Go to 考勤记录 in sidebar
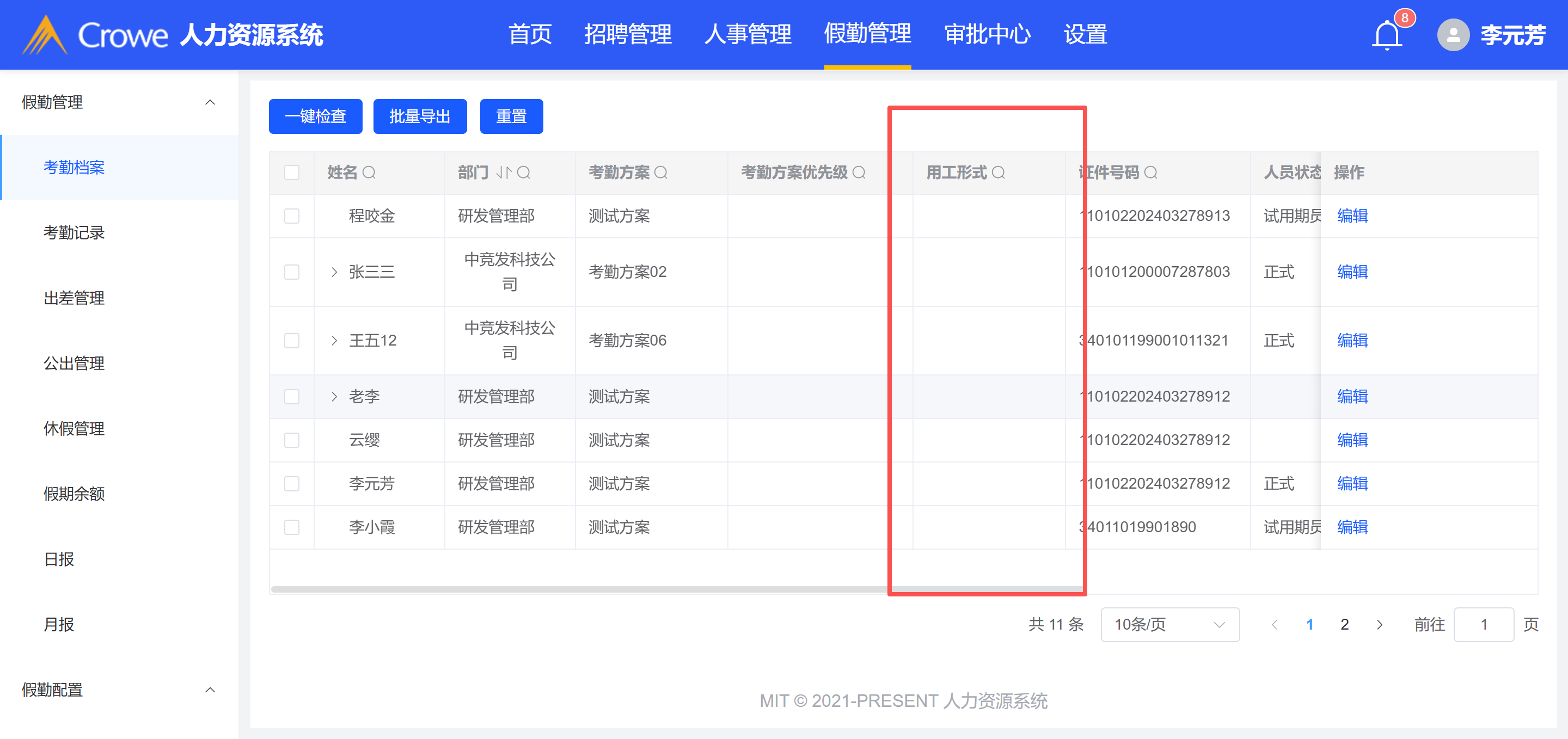This screenshot has width=1568, height=739. [x=74, y=232]
